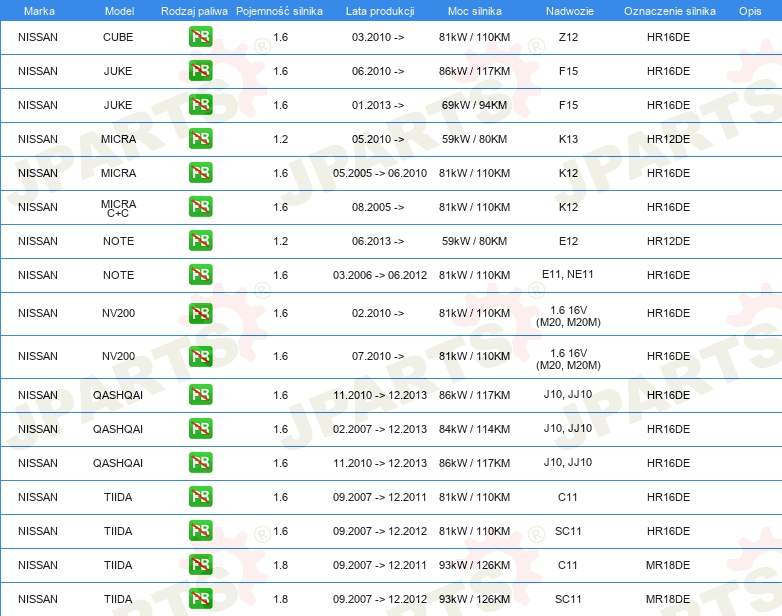Select the 08.2005 -> production date cell
Viewport: 782px width, 616px height.
pos(378,207)
